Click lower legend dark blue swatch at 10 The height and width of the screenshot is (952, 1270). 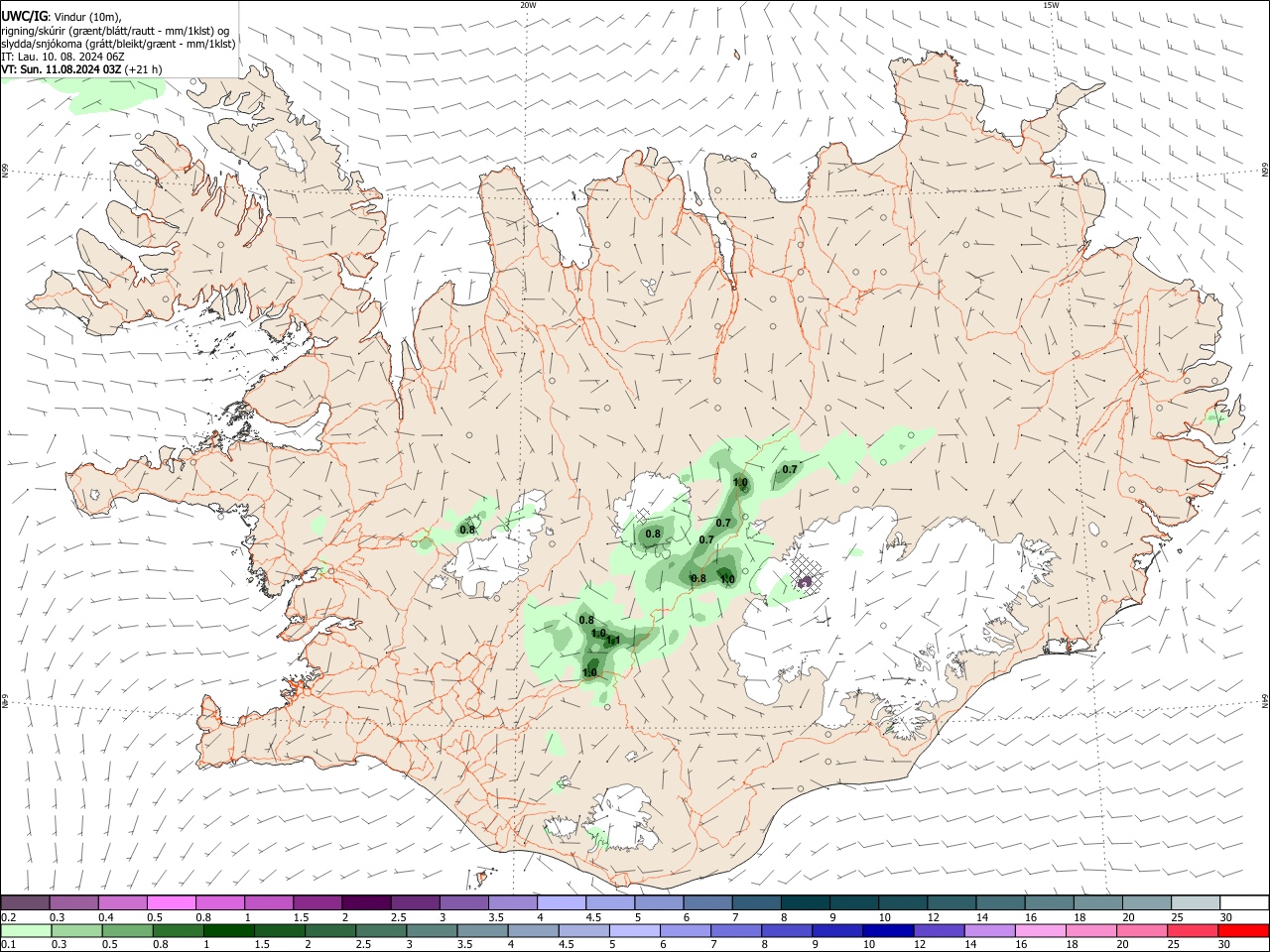coord(889,930)
